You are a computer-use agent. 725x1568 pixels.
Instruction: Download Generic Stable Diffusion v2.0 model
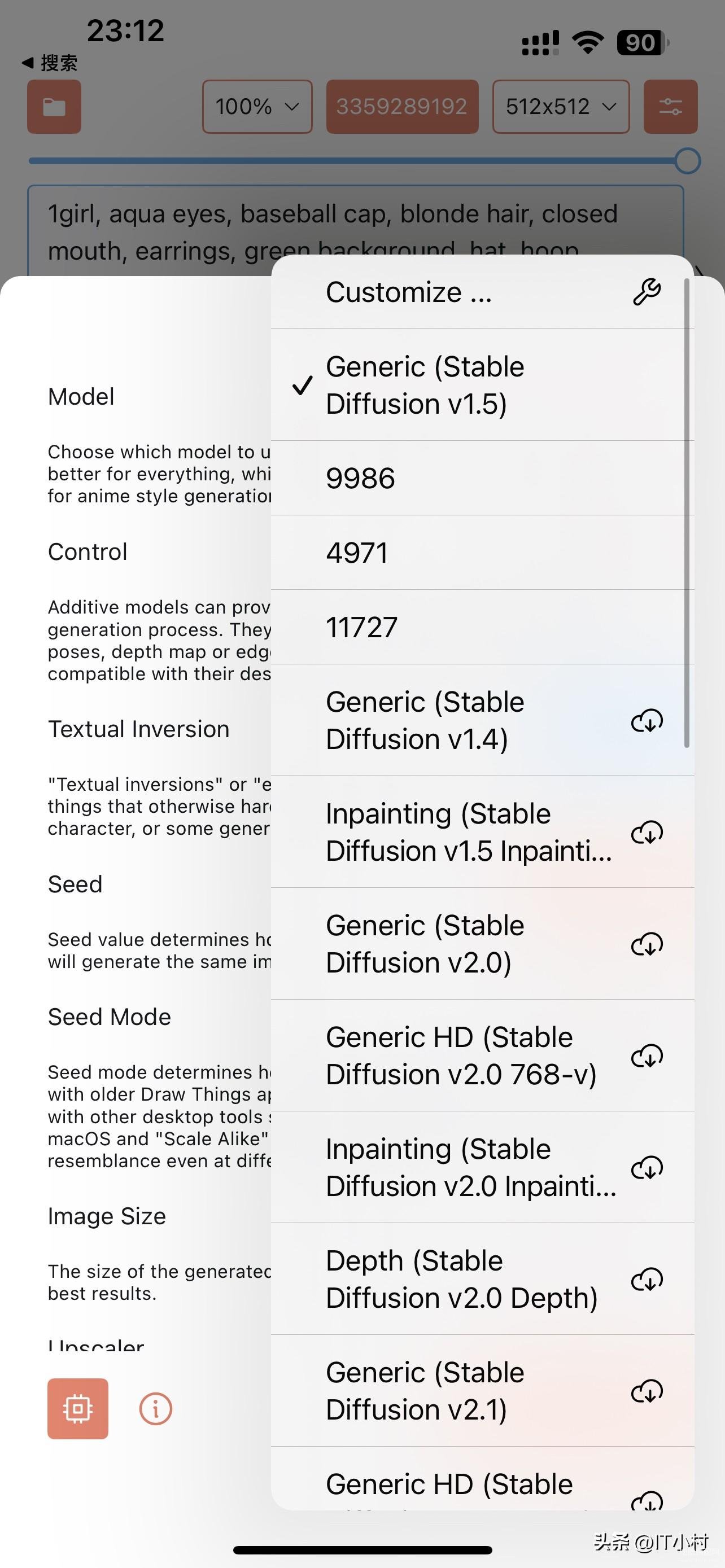click(647, 944)
